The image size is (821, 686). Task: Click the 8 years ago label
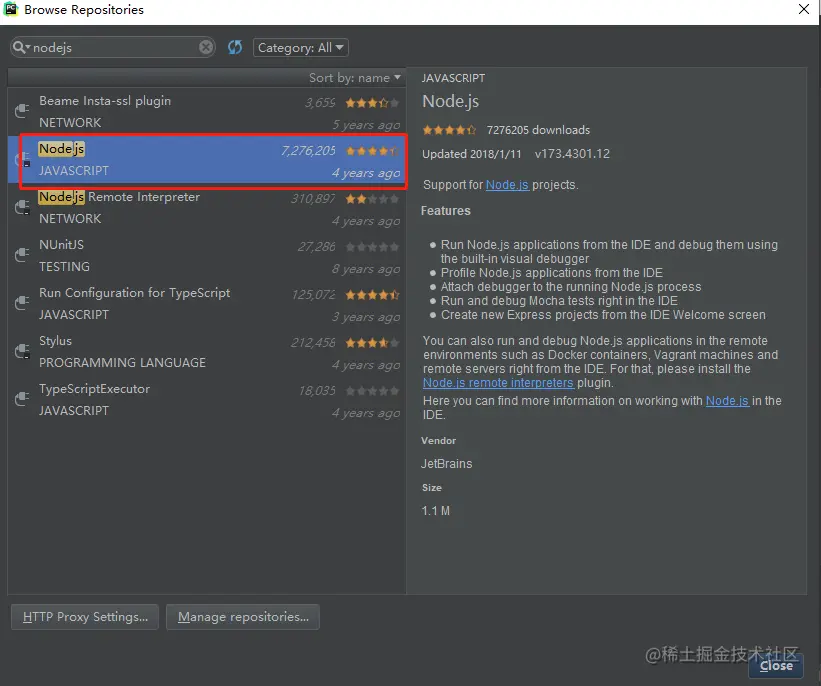tap(366, 269)
